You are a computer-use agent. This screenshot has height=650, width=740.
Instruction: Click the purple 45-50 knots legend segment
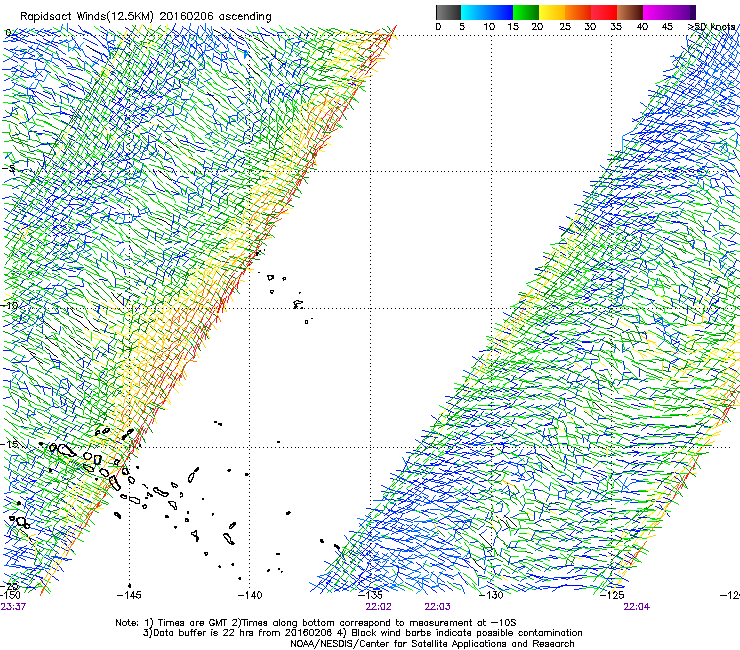tap(682, 12)
